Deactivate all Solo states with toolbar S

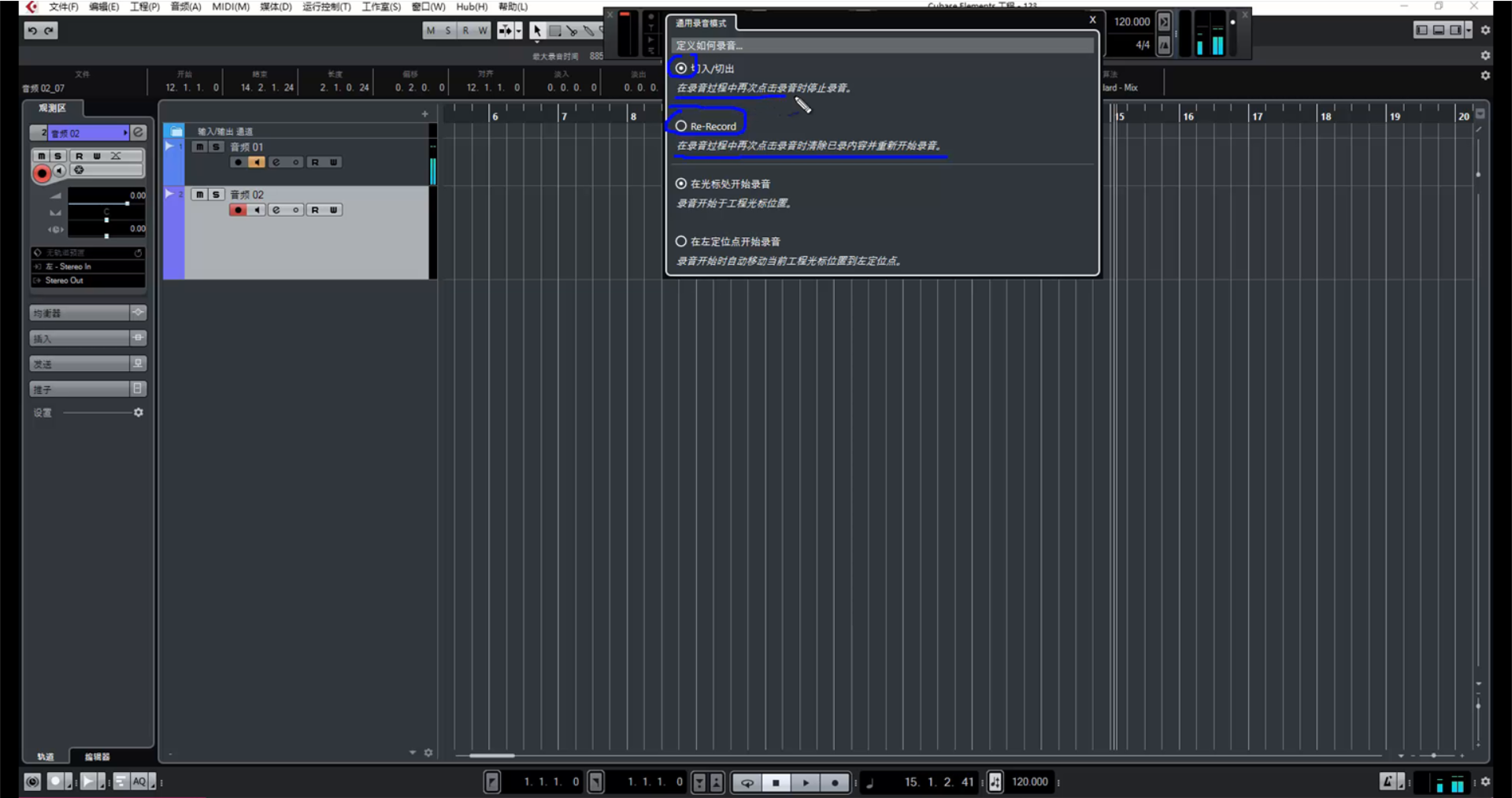click(x=448, y=31)
